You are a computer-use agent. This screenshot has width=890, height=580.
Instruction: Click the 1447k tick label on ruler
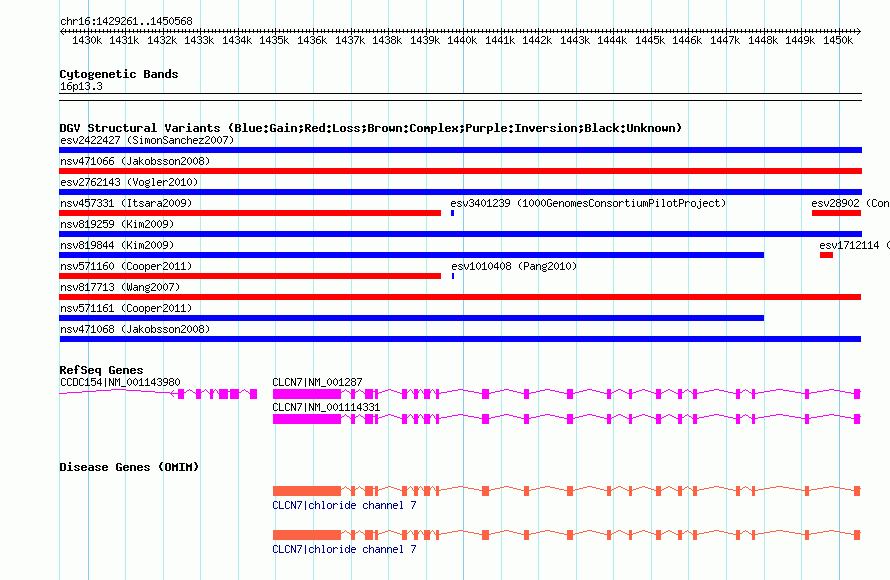pos(725,40)
